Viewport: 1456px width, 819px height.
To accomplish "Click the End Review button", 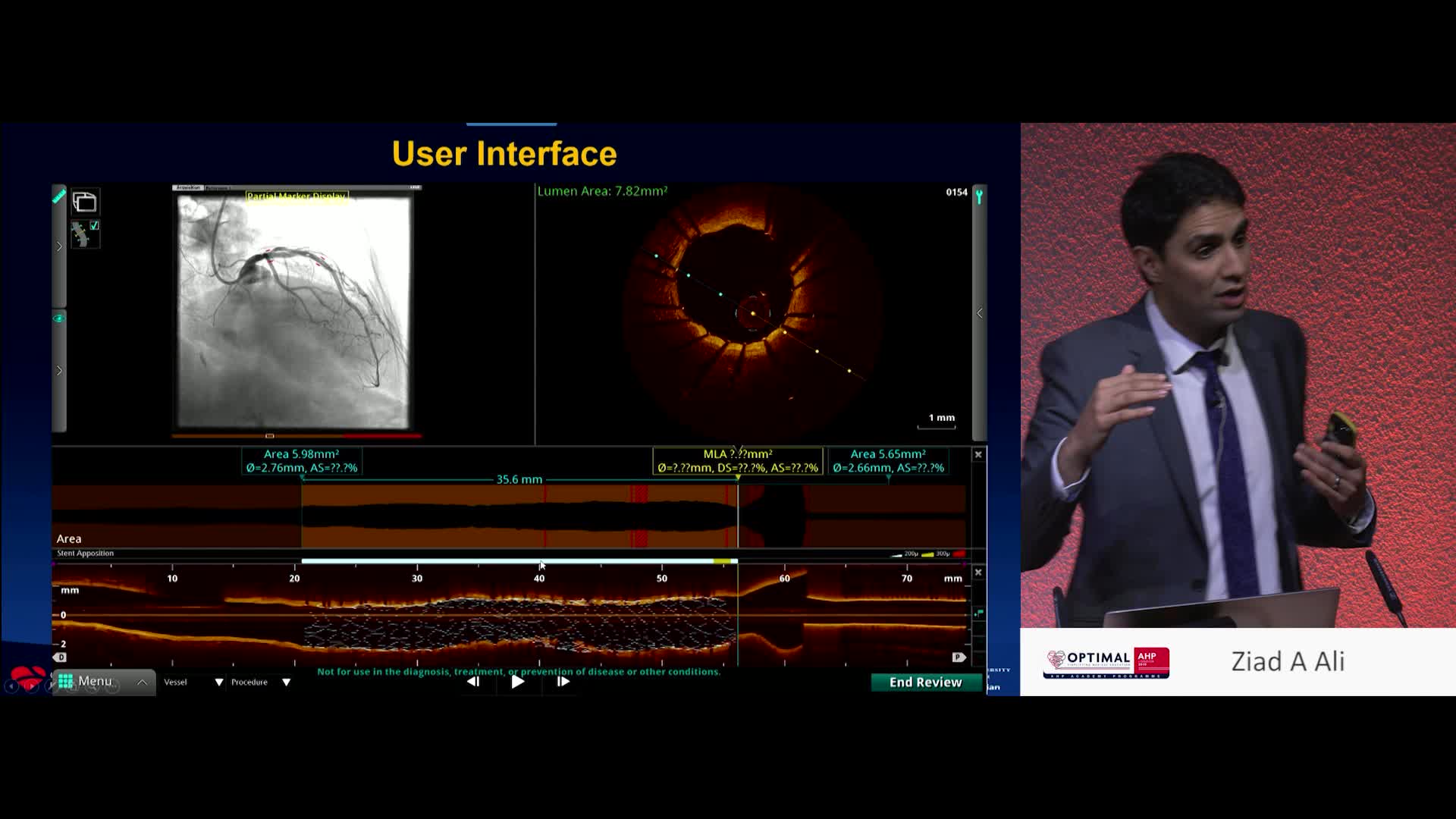I will 925,682.
